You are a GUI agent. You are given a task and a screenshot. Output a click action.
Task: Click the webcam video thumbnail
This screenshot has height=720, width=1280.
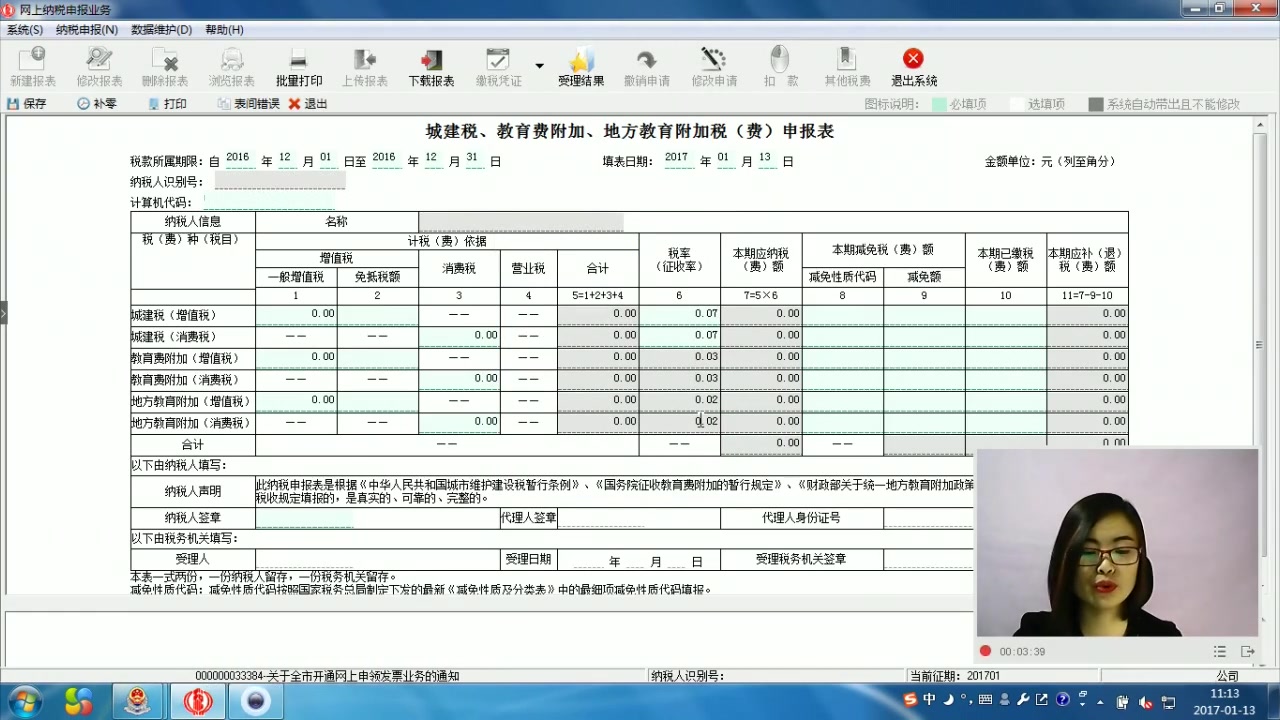pyautogui.click(x=1117, y=543)
